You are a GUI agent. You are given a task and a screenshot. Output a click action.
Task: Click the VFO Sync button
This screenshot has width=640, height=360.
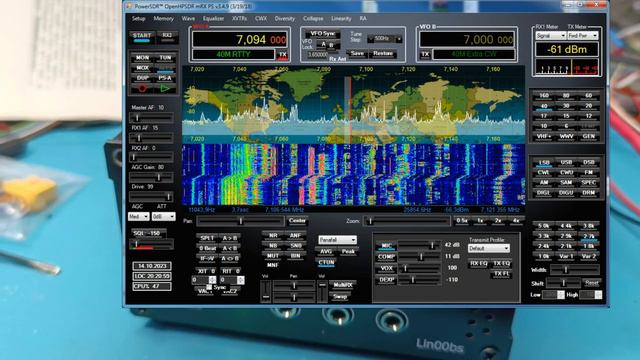[322, 34]
